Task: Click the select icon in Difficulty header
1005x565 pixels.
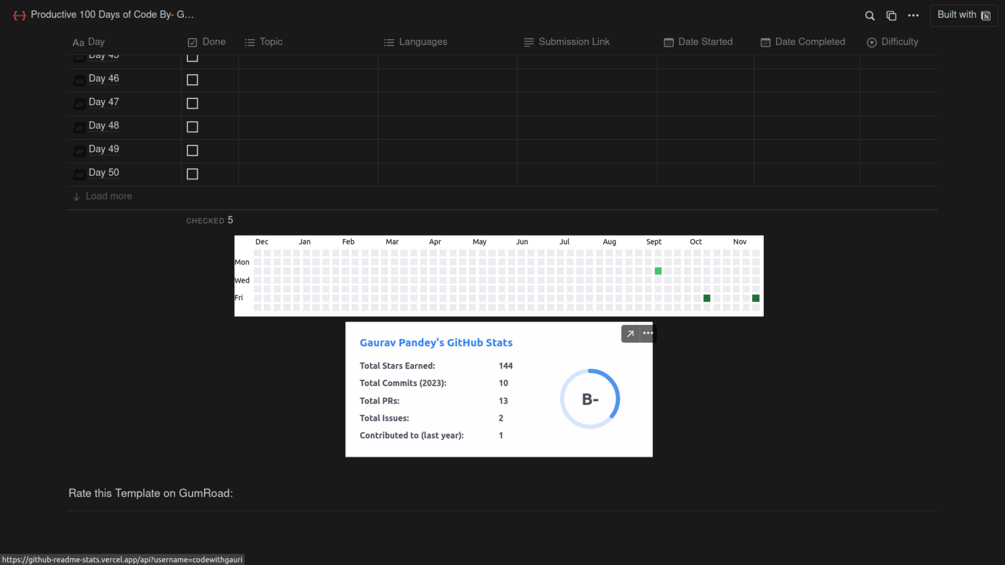Action: (872, 42)
